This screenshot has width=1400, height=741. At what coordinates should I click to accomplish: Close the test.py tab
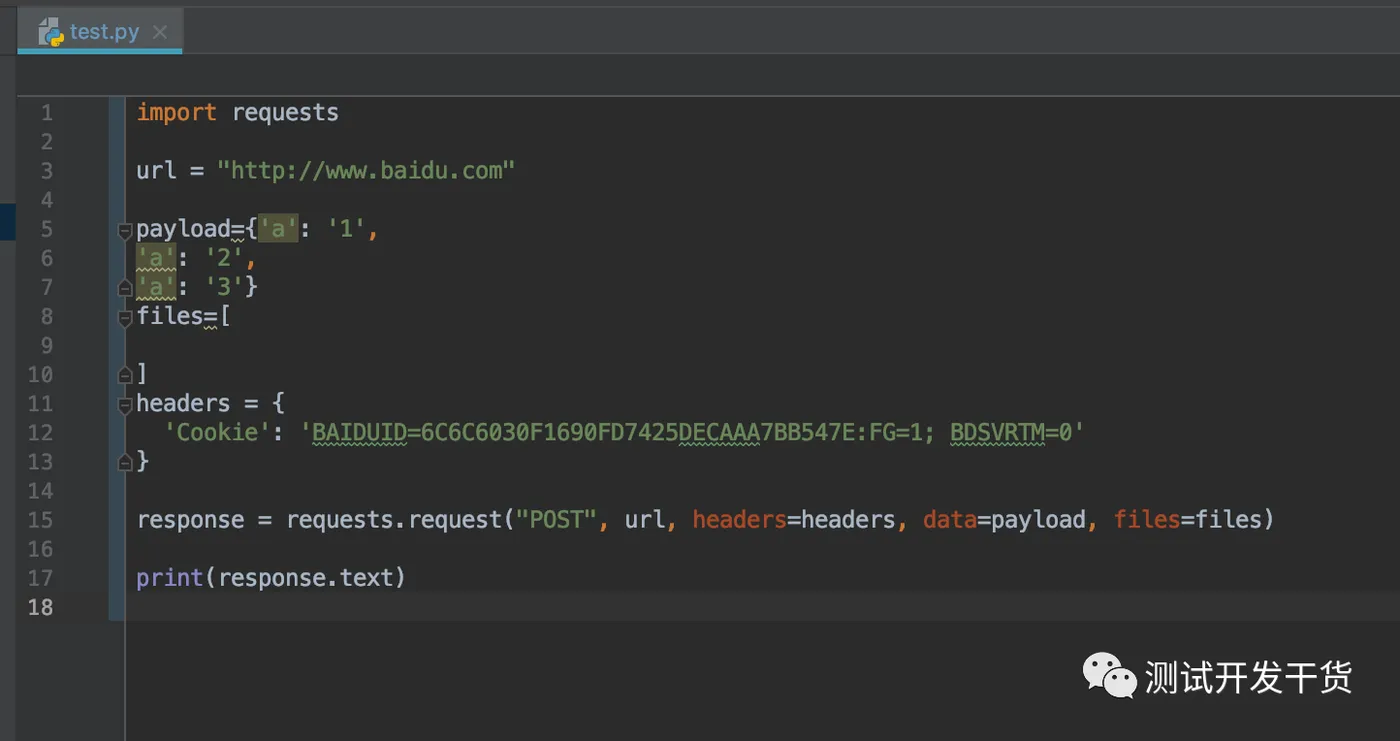(160, 33)
